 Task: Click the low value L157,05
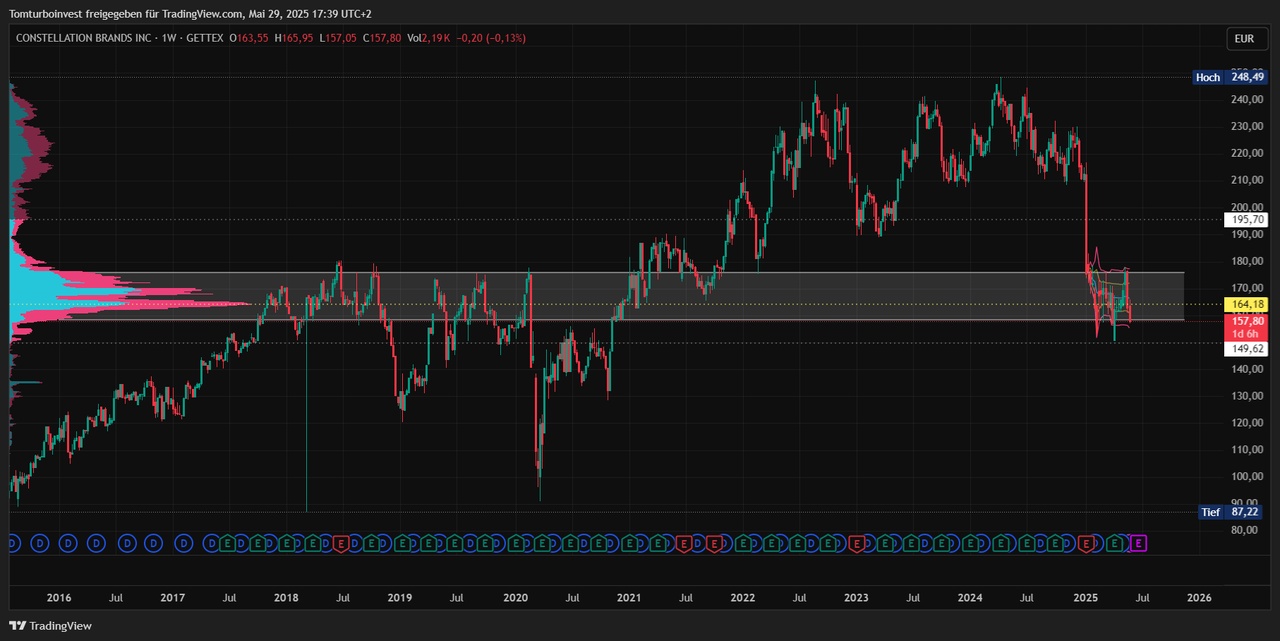337,38
